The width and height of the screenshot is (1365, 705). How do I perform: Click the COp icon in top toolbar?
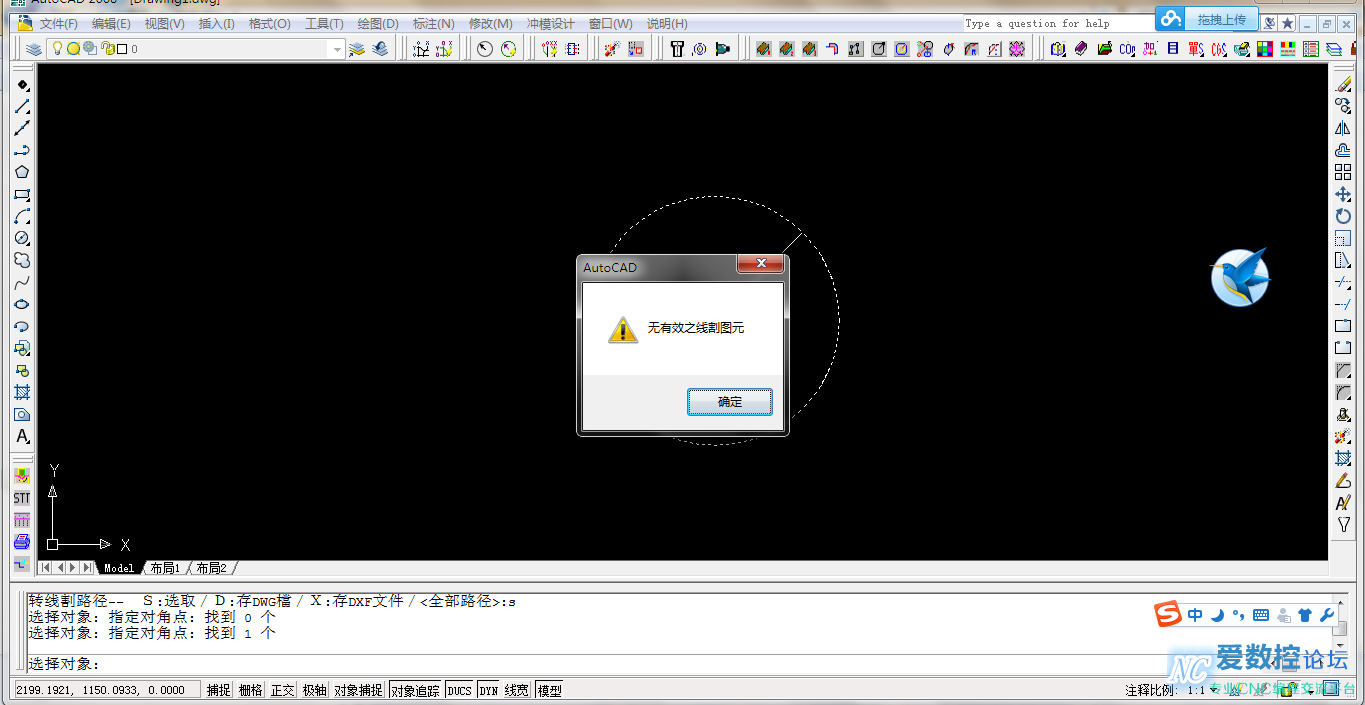point(1127,49)
